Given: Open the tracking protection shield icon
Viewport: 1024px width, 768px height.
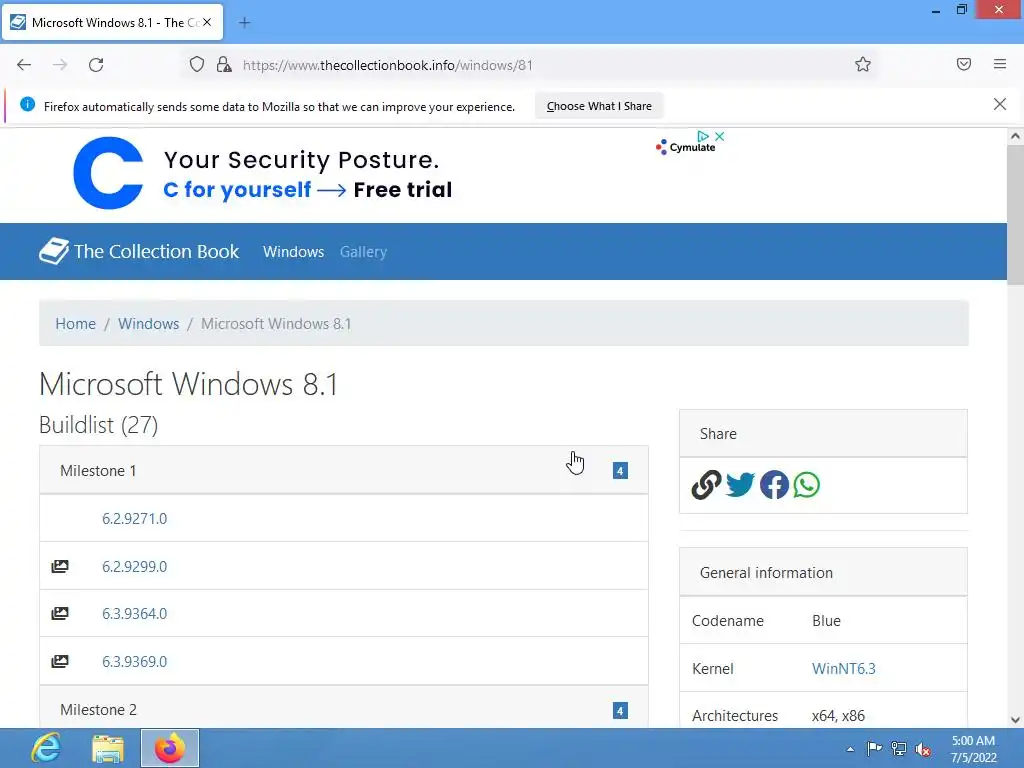Looking at the screenshot, I should [x=197, y=65].
